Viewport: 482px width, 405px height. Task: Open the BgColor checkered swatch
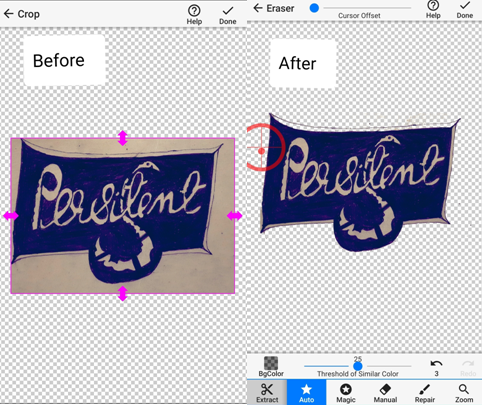coord(271,363)
